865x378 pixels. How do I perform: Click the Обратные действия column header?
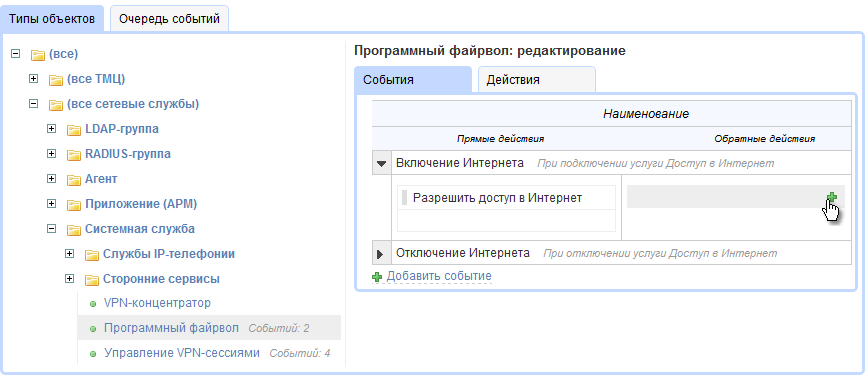coord(765,139)
